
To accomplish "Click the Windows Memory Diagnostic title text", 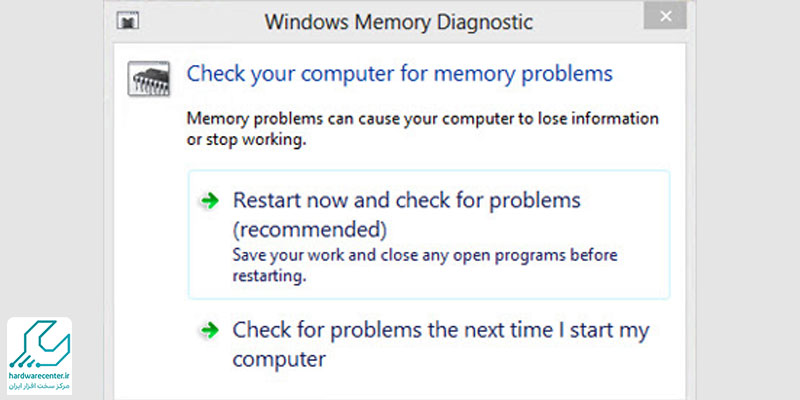I will (398, 21).
